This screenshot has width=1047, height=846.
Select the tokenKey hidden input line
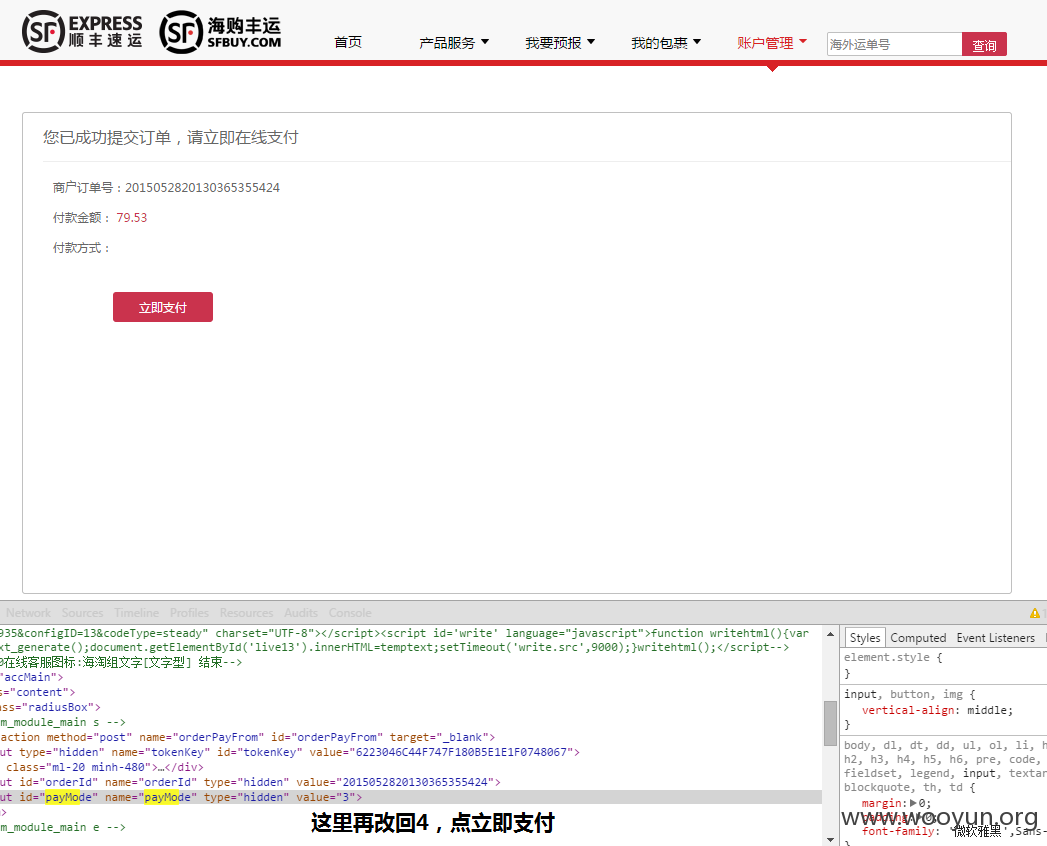410,752
